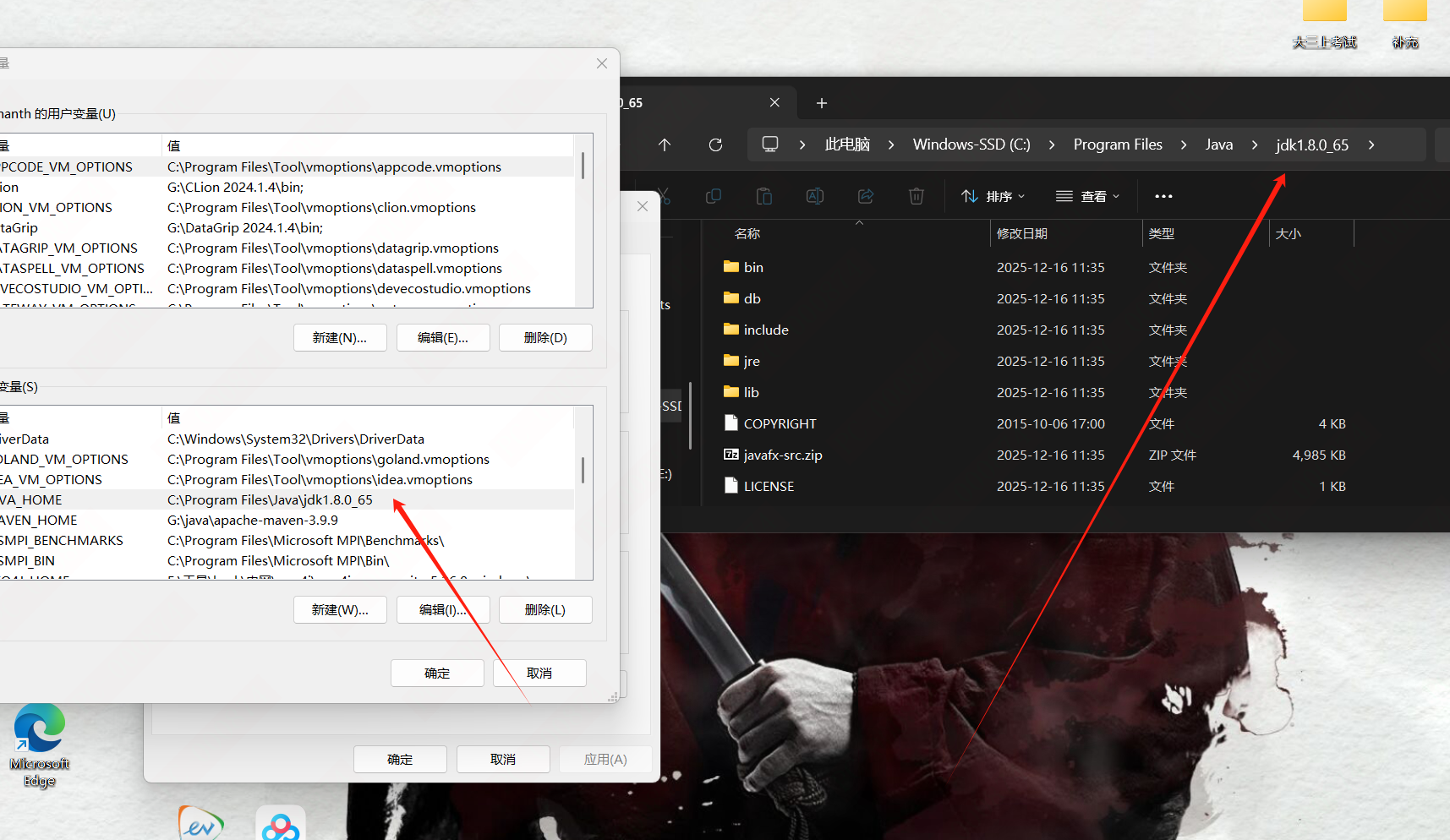
Task: Sort files by 大小 column header
Action: pos(1289,234)
